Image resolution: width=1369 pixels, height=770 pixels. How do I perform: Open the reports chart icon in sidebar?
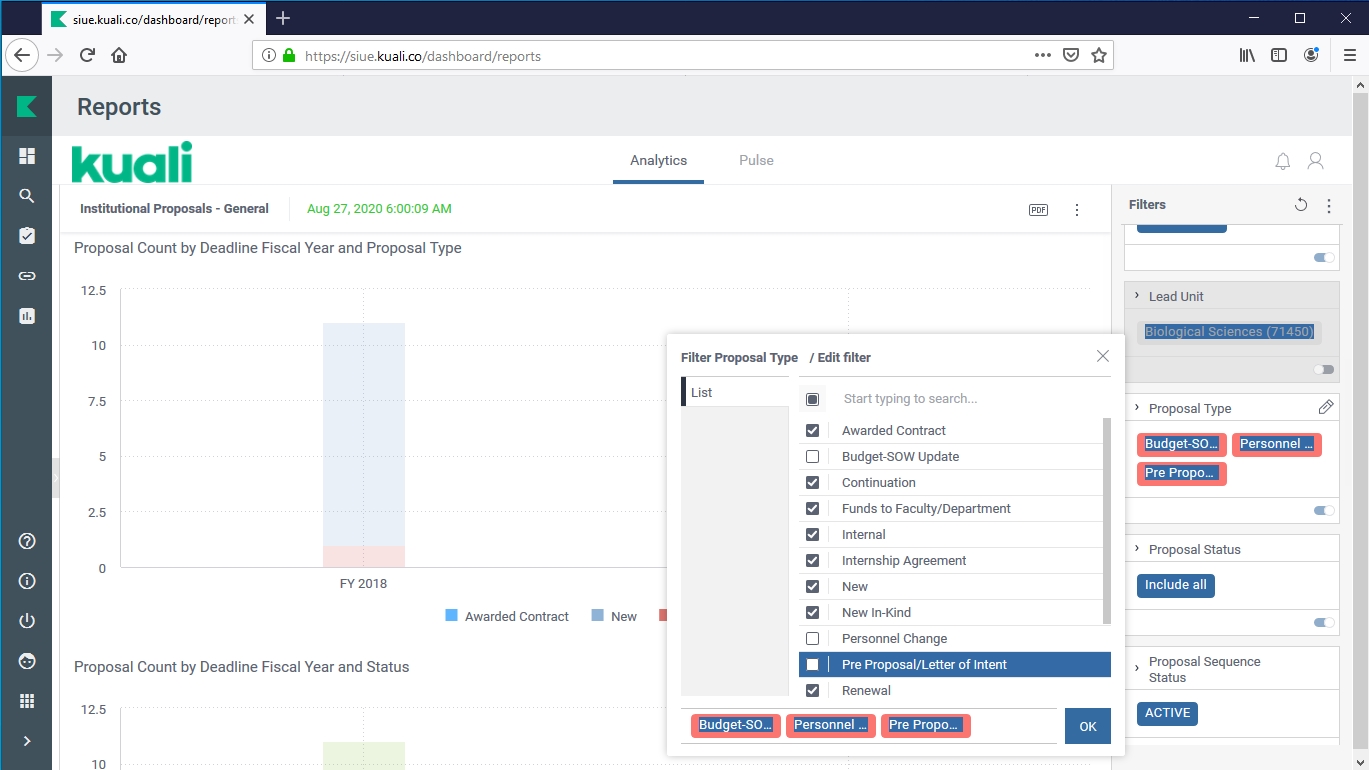point(27,316)
